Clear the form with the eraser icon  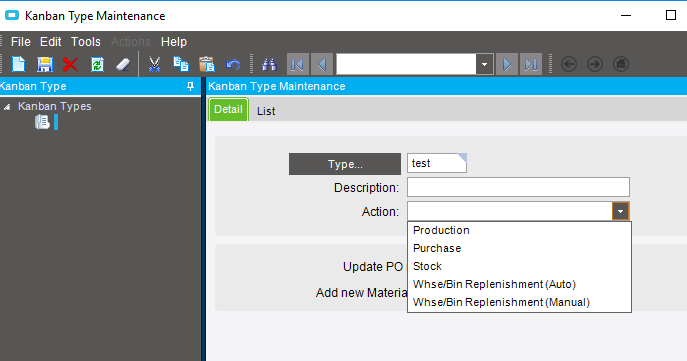(x=123, y=64)
